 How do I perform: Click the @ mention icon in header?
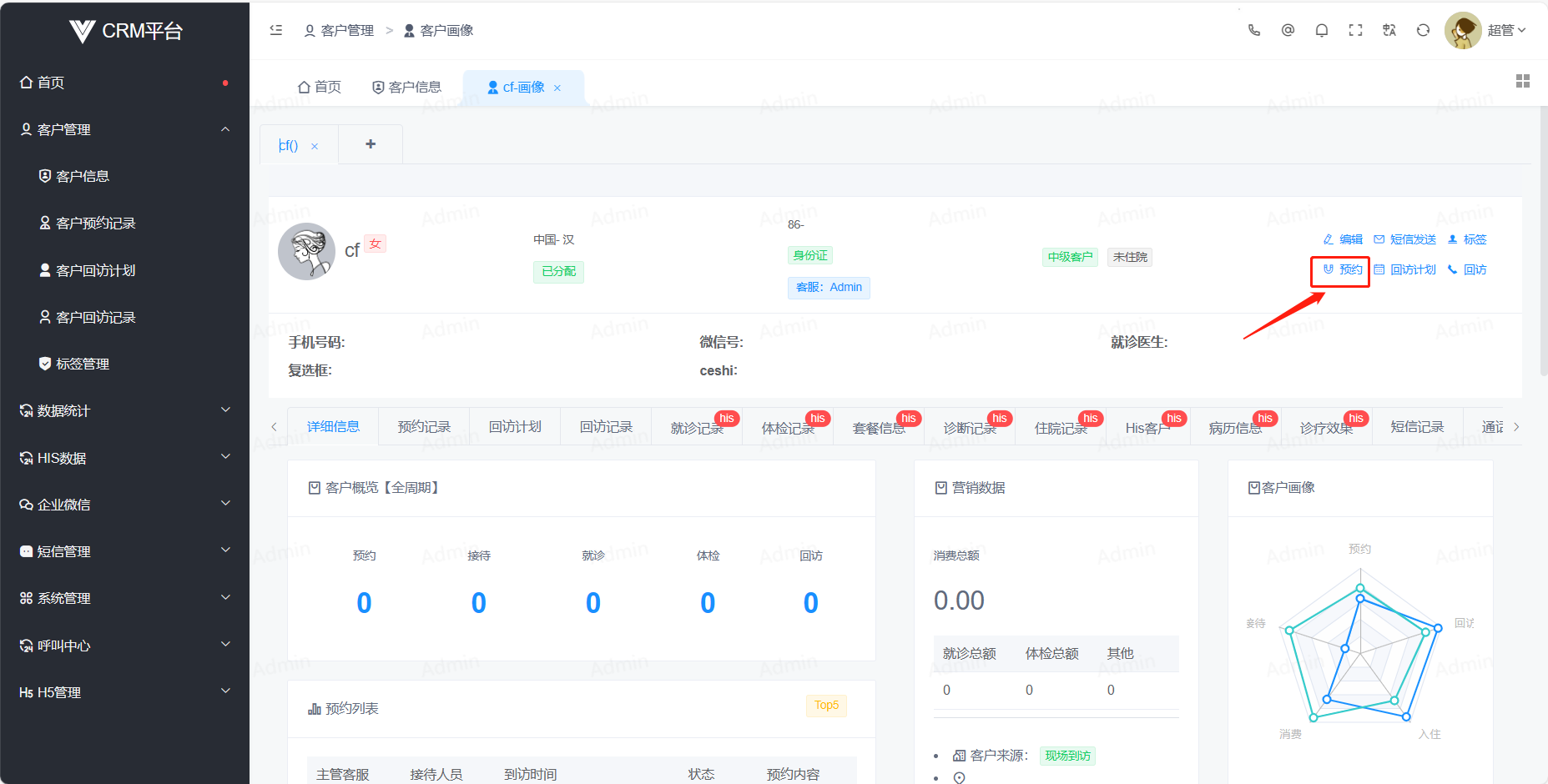pyautogui.click(x=1288, y=30)
